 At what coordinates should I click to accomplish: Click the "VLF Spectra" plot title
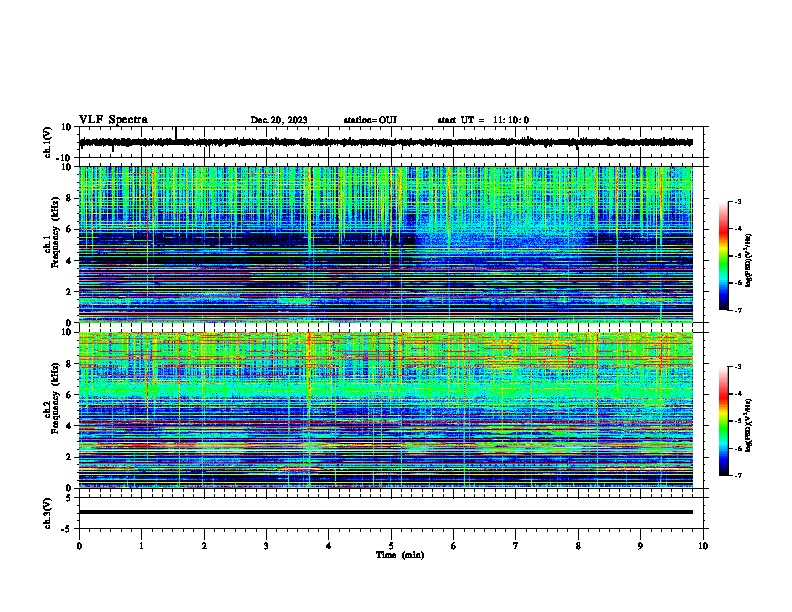[x=113, y=120]
